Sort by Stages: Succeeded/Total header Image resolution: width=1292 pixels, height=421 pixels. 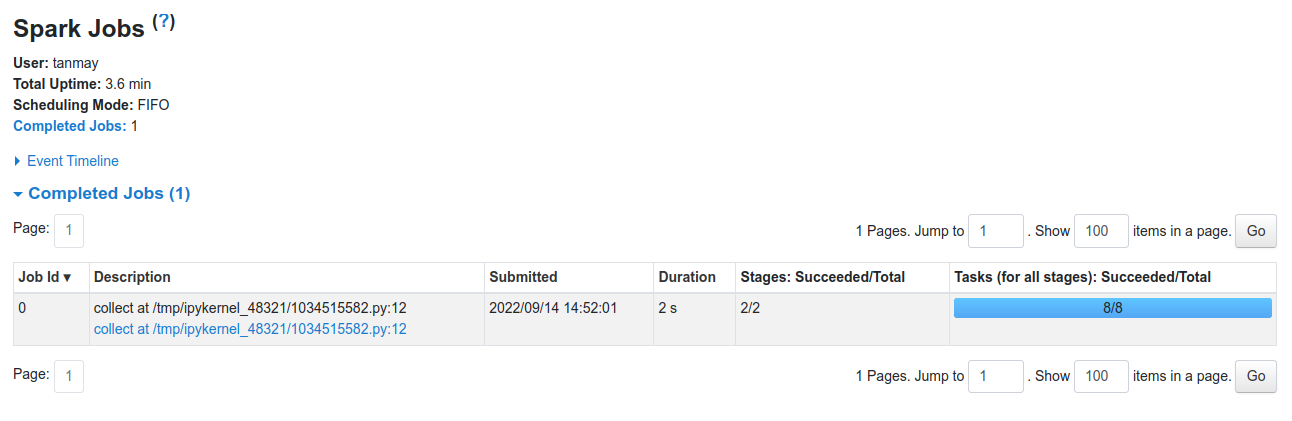tap(822, 277)
